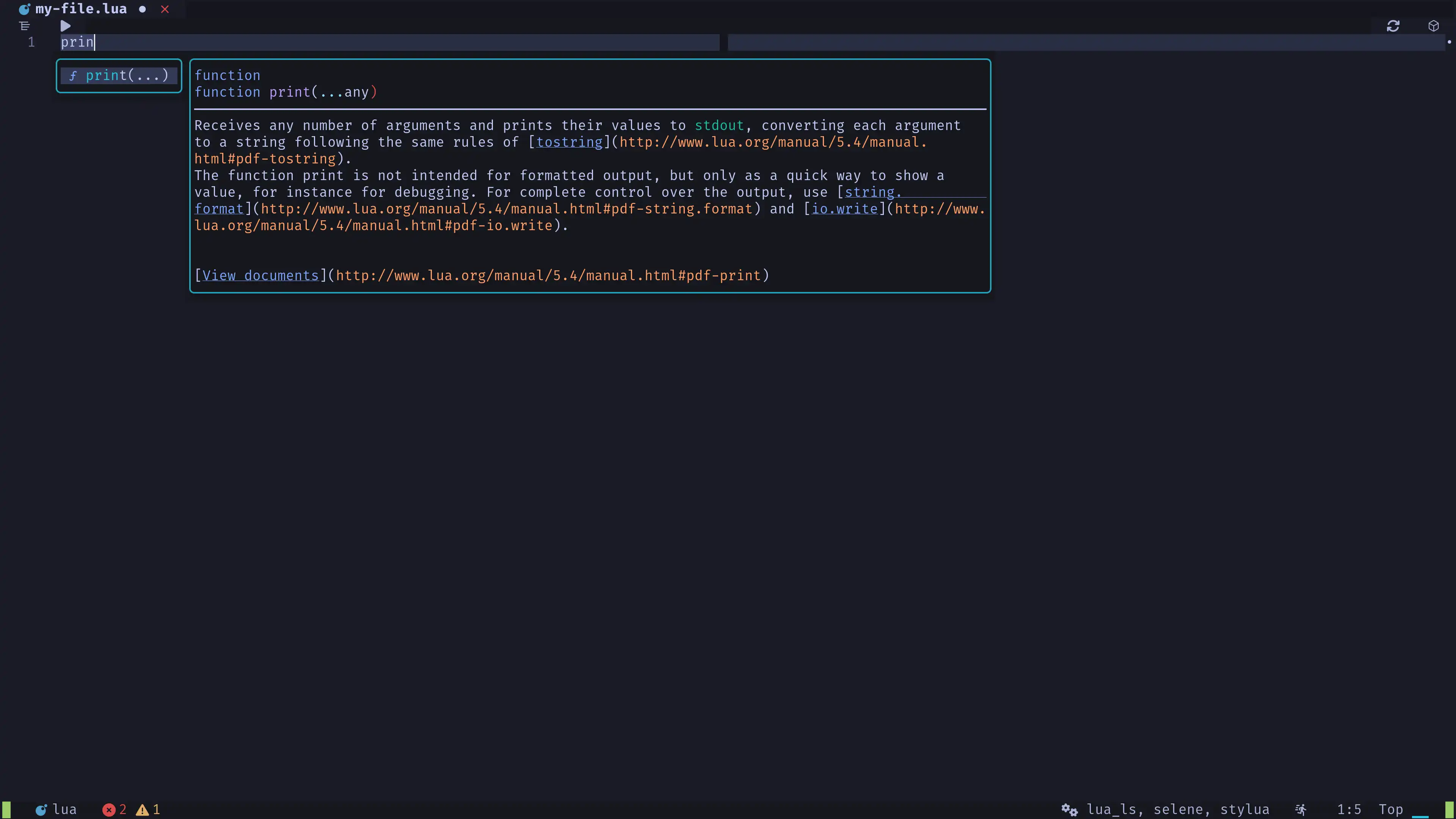Click the refresh sync icon
The width and height of the screenshot is (1456, 819).
[1393, 26]
